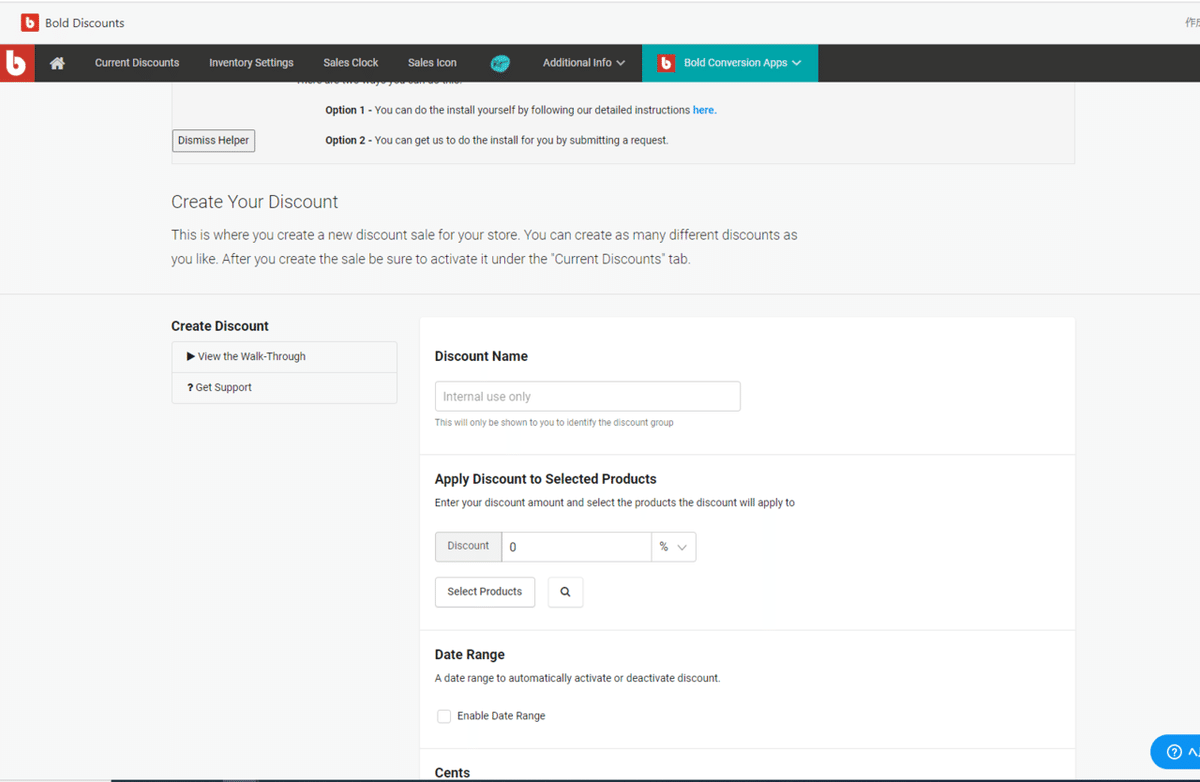Click the Select Products button
The image size is (1200, 782).
click(485, 592)
